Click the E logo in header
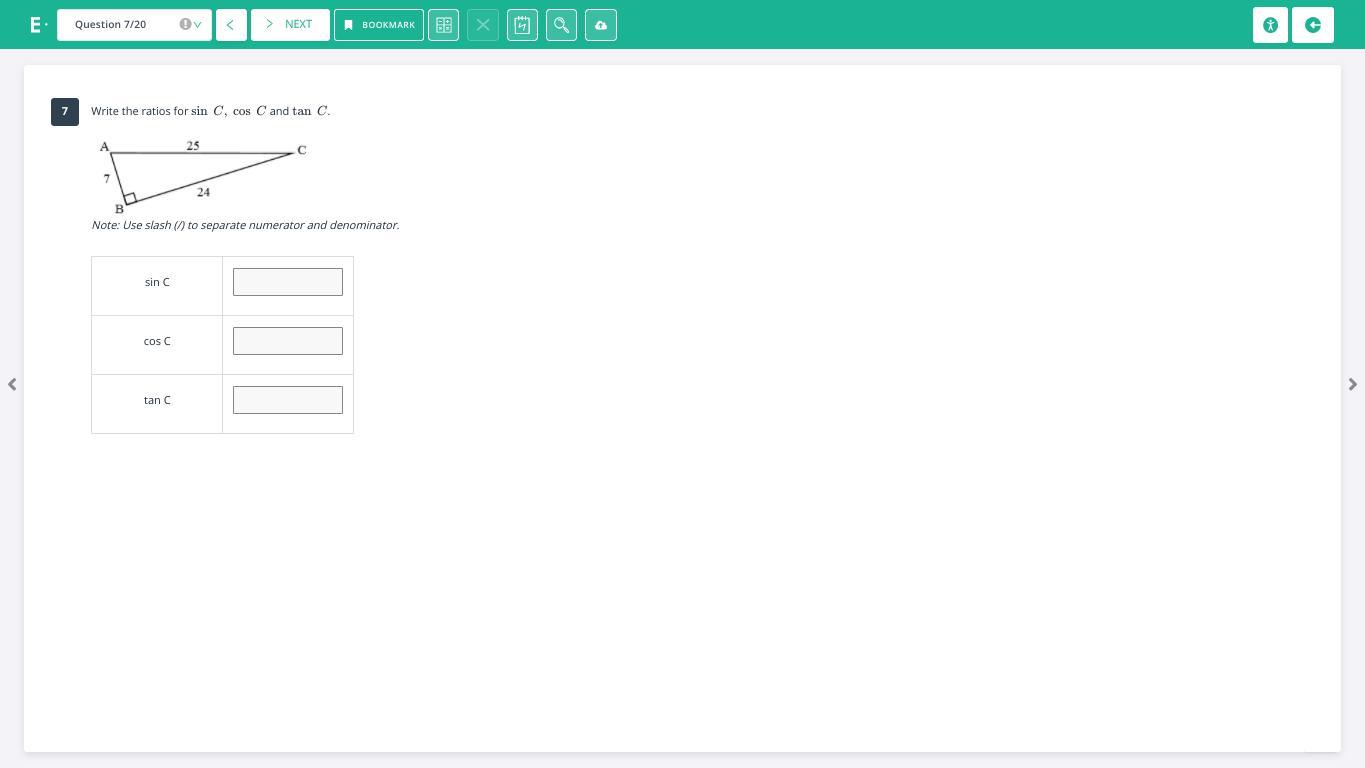This screenshot has height=768, width=1365. [37, 25]
